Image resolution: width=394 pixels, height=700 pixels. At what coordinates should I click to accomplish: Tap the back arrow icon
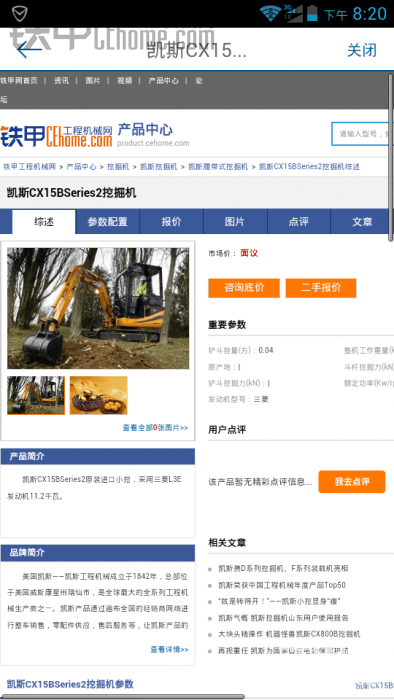tap(29, 50)
